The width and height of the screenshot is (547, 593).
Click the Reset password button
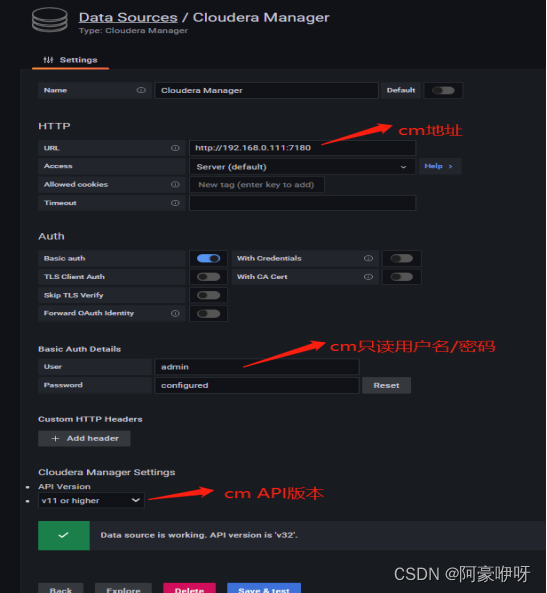[386, 385]
